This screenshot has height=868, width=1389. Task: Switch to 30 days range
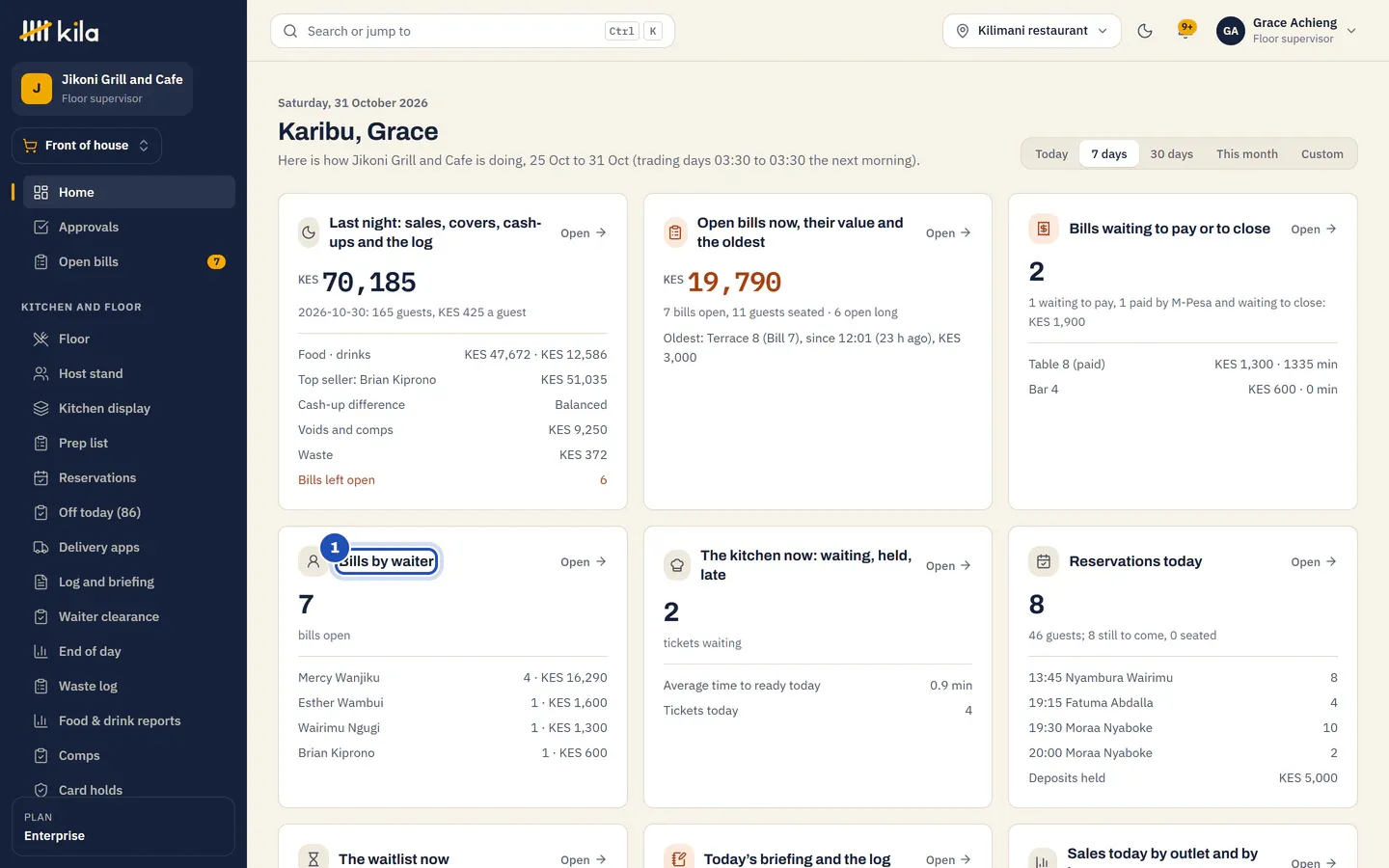[1171, 154]
